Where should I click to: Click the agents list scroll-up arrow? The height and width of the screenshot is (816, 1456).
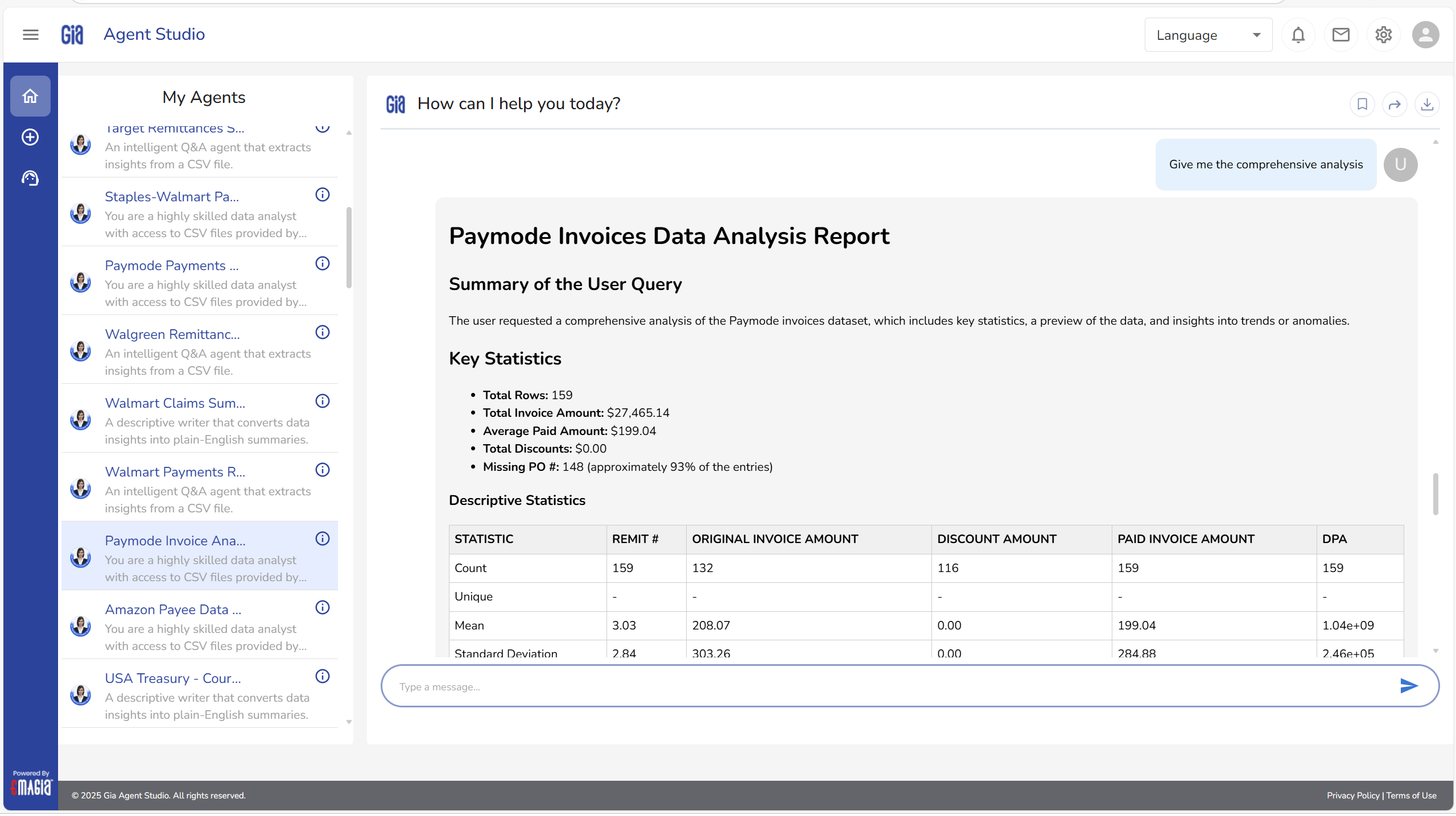349,133
